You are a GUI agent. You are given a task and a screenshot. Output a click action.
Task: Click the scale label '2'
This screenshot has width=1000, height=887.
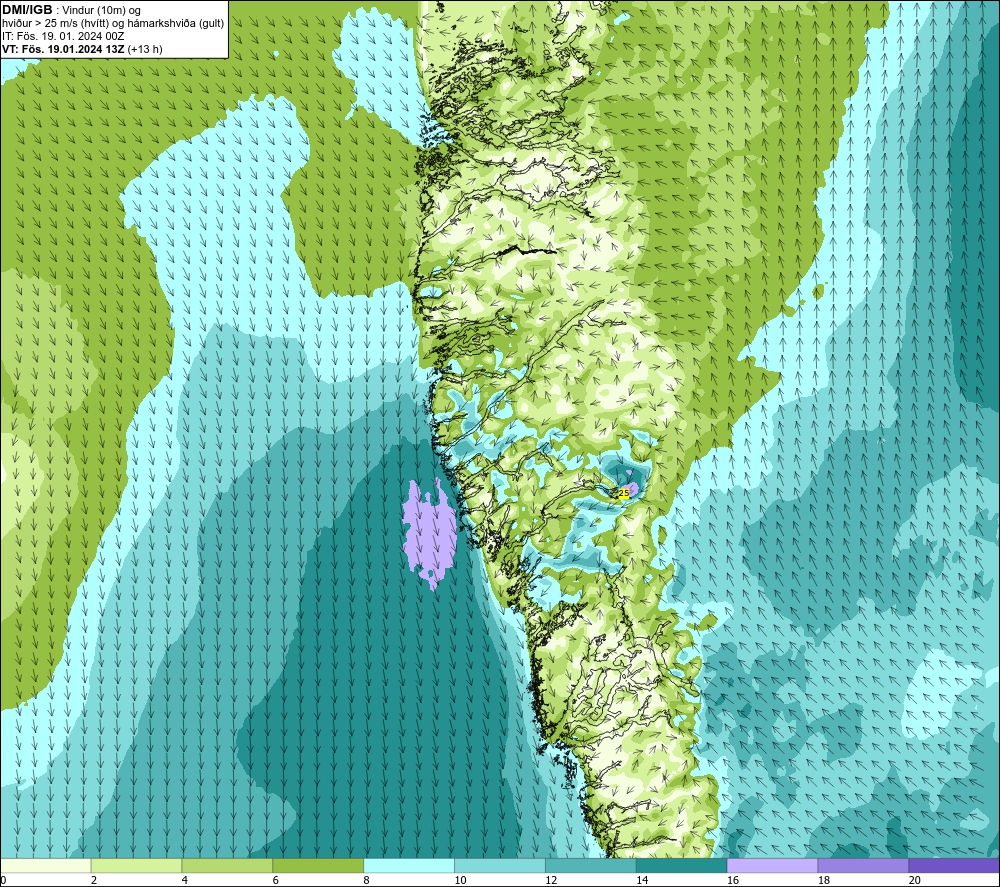[x=94, y=881]
